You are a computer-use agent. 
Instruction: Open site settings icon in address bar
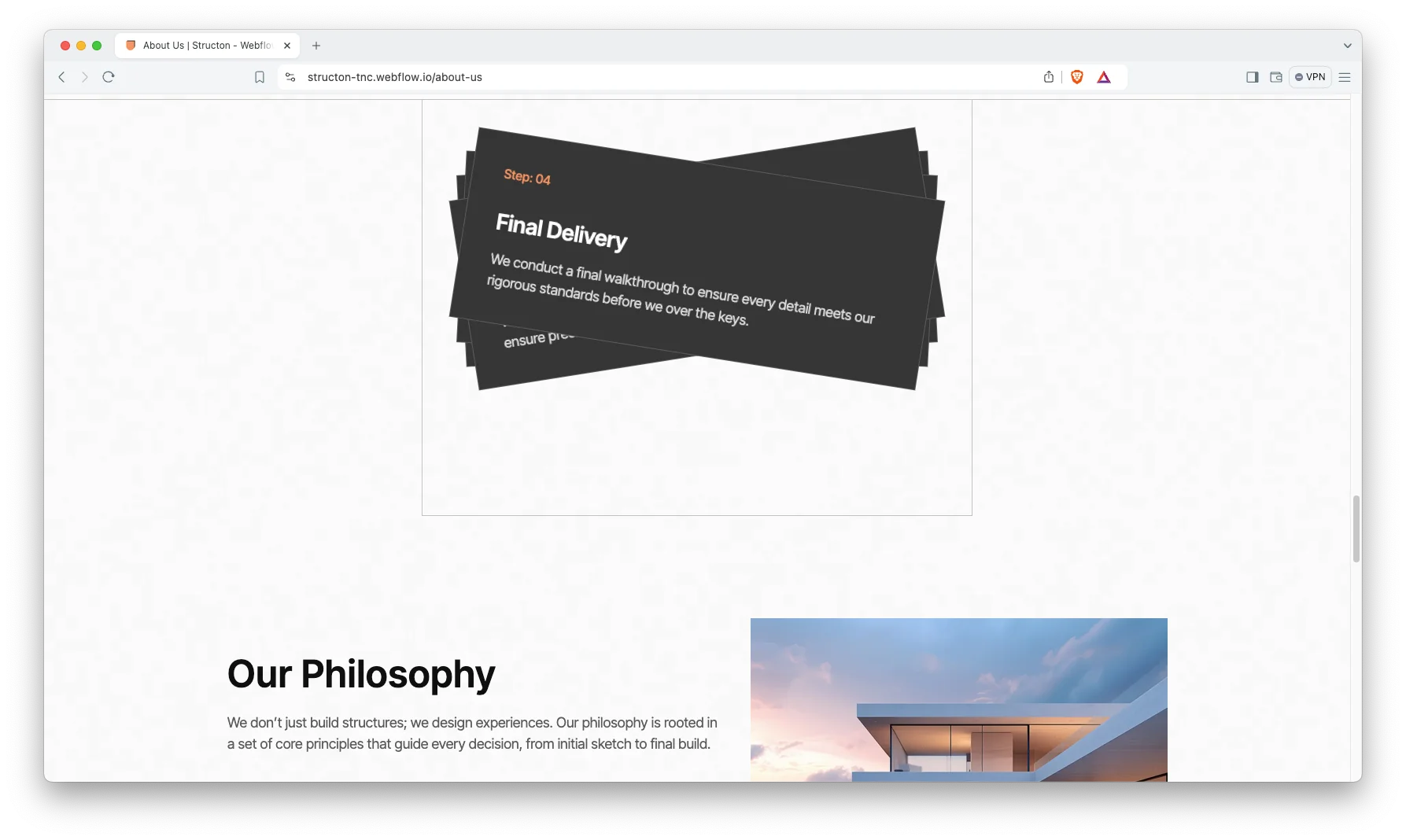pyautogui.click(x=290, y=77)
